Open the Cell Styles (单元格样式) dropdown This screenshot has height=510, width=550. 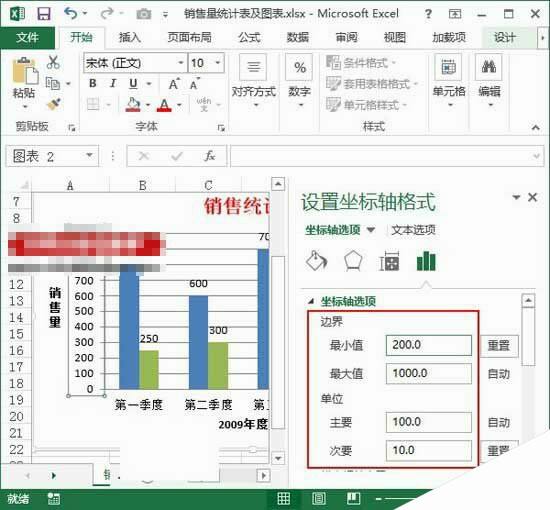(x=367, y=105)
